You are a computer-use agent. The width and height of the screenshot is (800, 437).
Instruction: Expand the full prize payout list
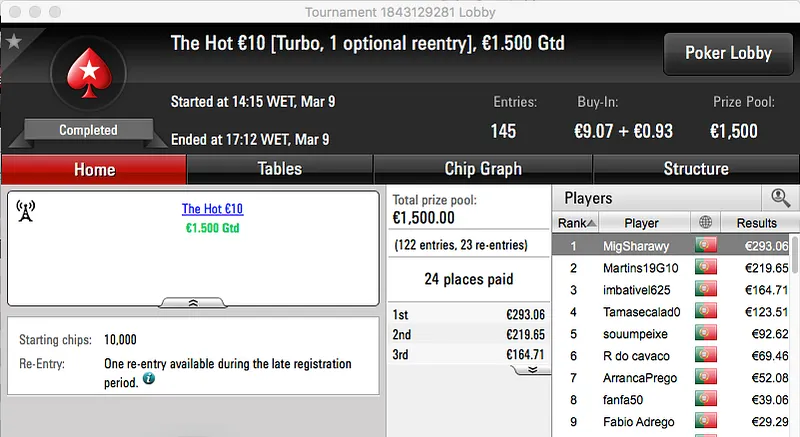[x=532, y=368]
